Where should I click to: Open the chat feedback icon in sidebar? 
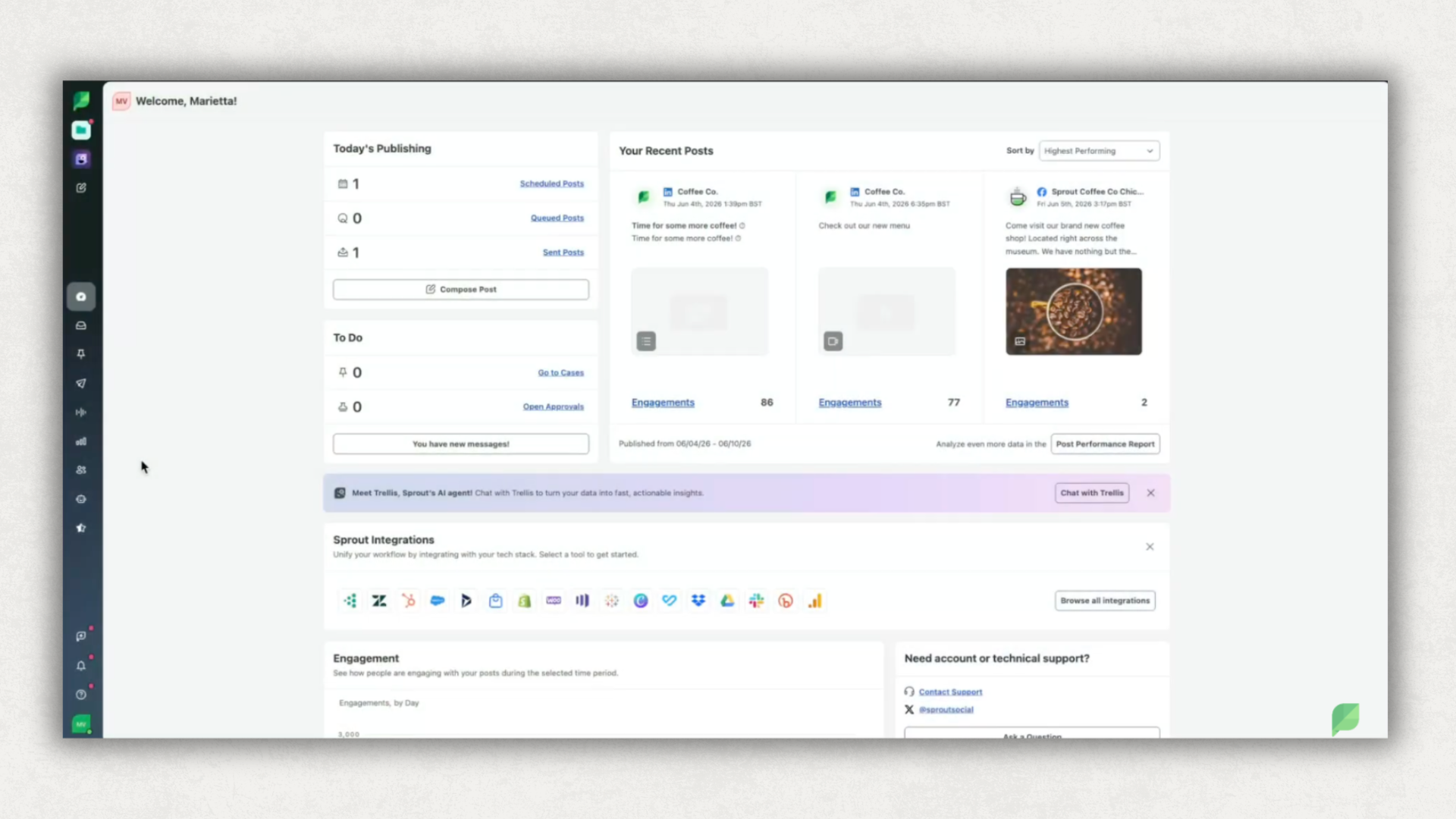click(81, 636)
